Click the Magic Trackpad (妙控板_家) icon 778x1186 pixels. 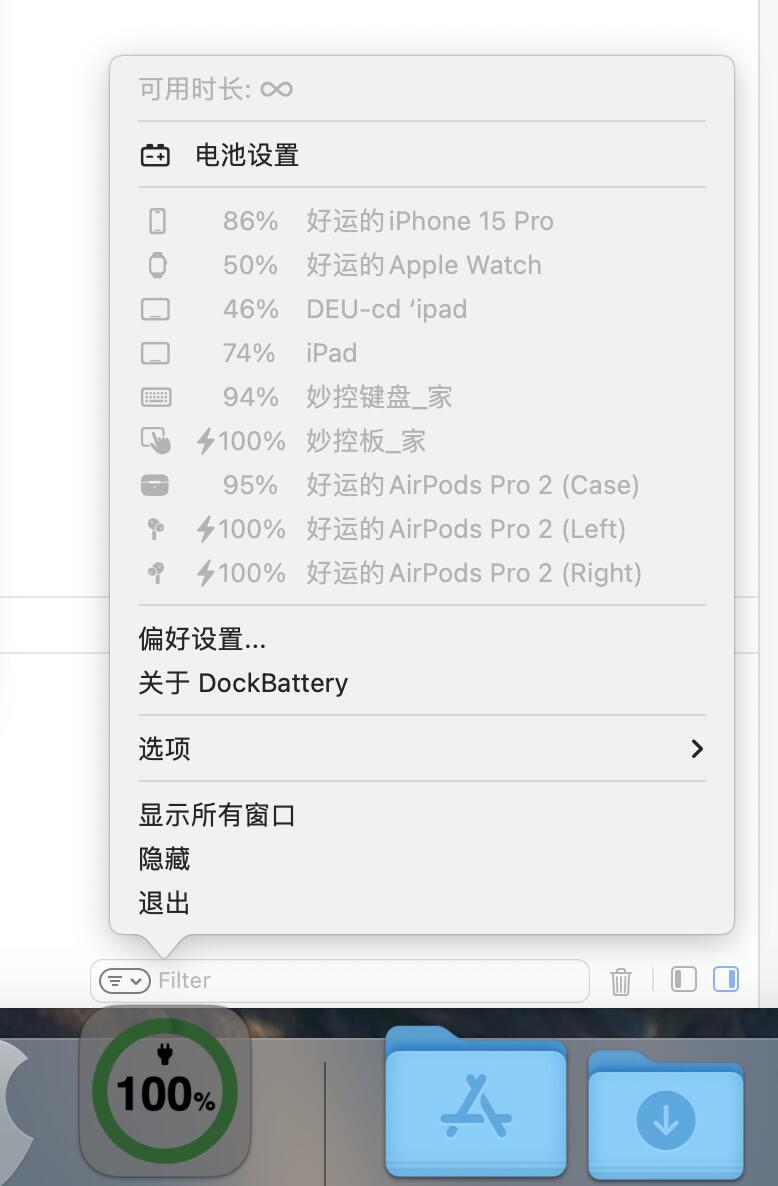point(156,441)
